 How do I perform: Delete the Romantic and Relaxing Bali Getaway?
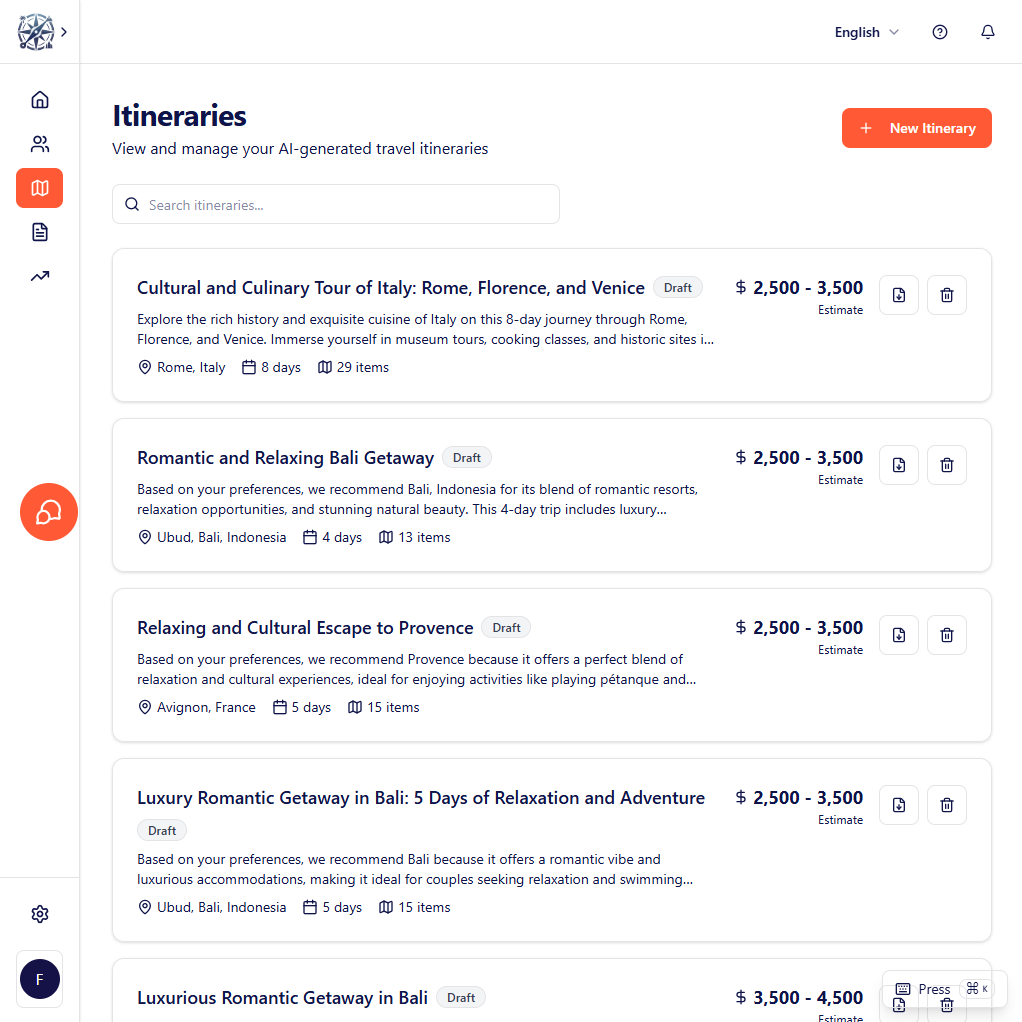946,464
